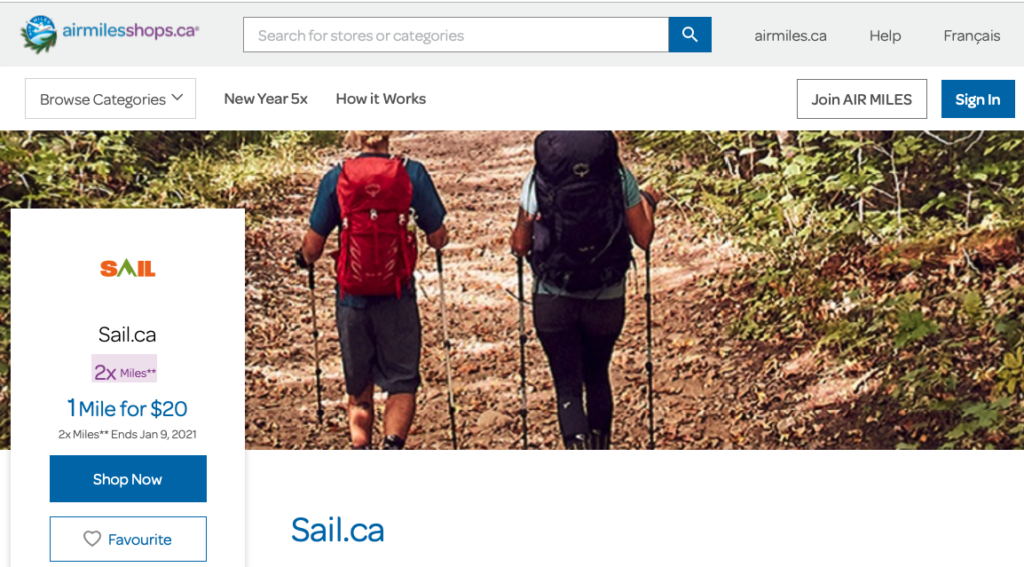Click the magnifying glass search icon
This screenshot has height=567, width=1024.
point(690,35)
